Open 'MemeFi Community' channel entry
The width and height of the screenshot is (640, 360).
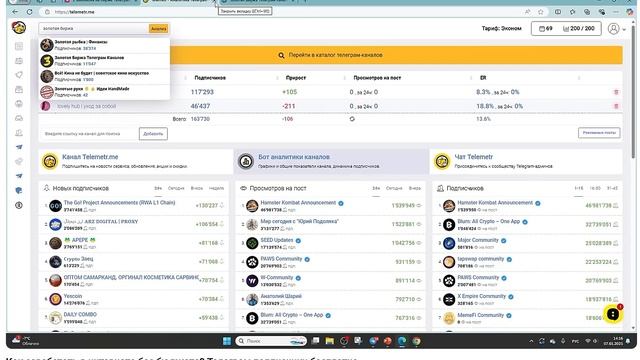[x=480, y=315]
